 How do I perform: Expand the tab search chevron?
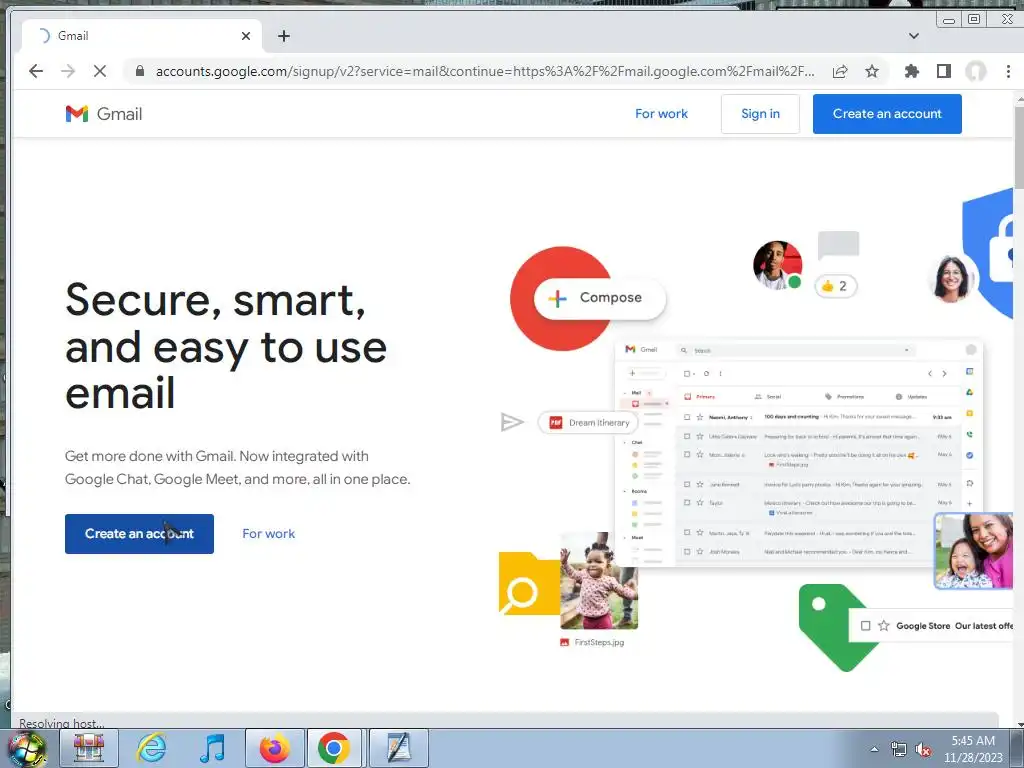click(x=914, y=36)
